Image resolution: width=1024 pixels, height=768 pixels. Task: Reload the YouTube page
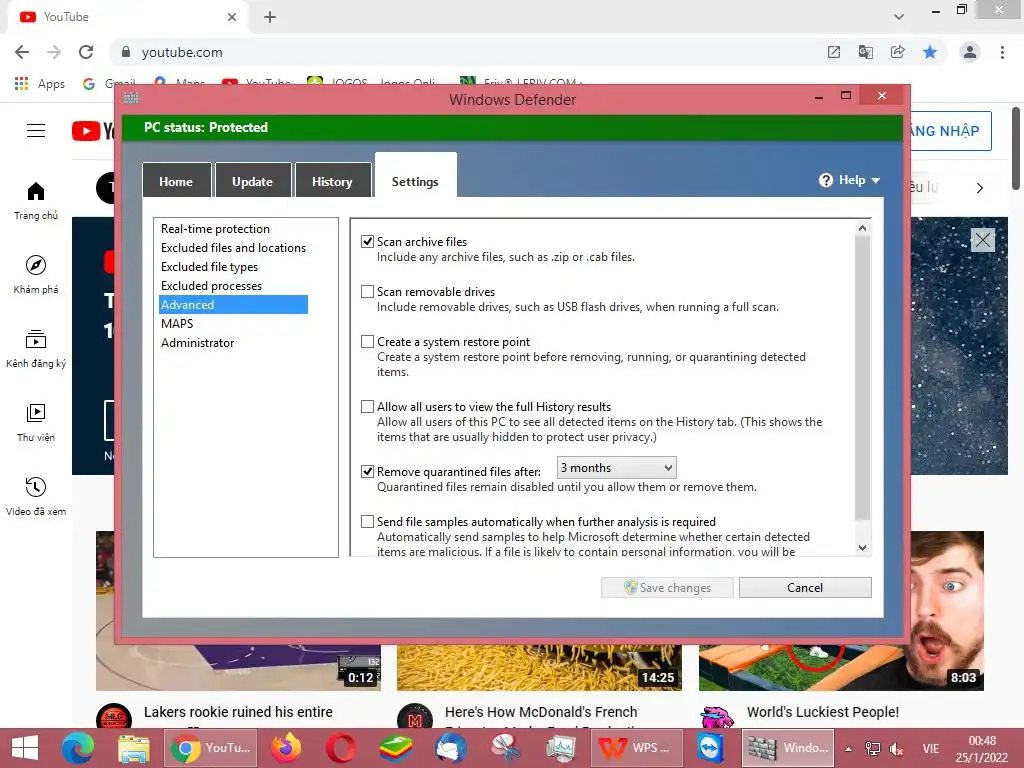(x=86, y=52)
